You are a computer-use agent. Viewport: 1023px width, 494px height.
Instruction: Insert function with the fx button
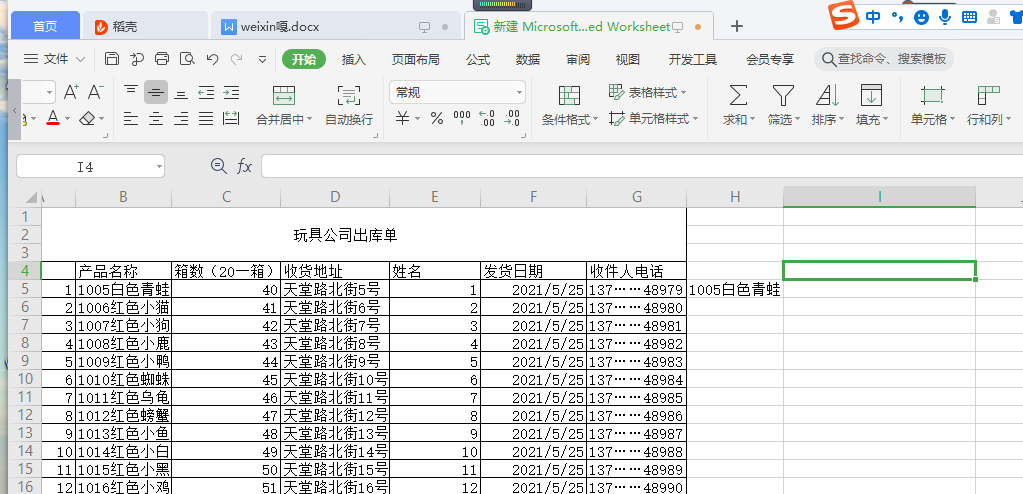pos(245,166)
